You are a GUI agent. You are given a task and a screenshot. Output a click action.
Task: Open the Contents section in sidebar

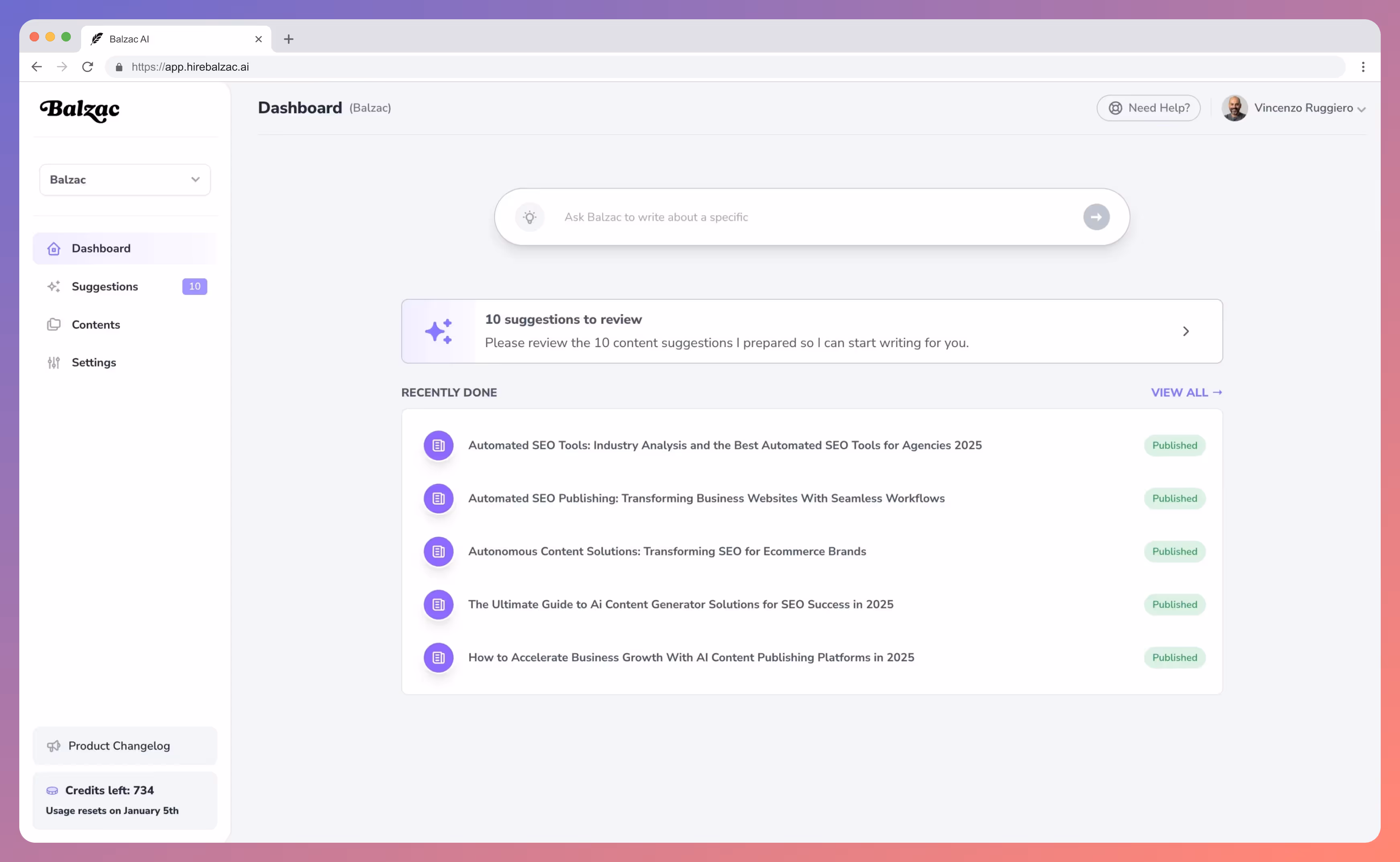pyautogui.click(x=96, y=325)
